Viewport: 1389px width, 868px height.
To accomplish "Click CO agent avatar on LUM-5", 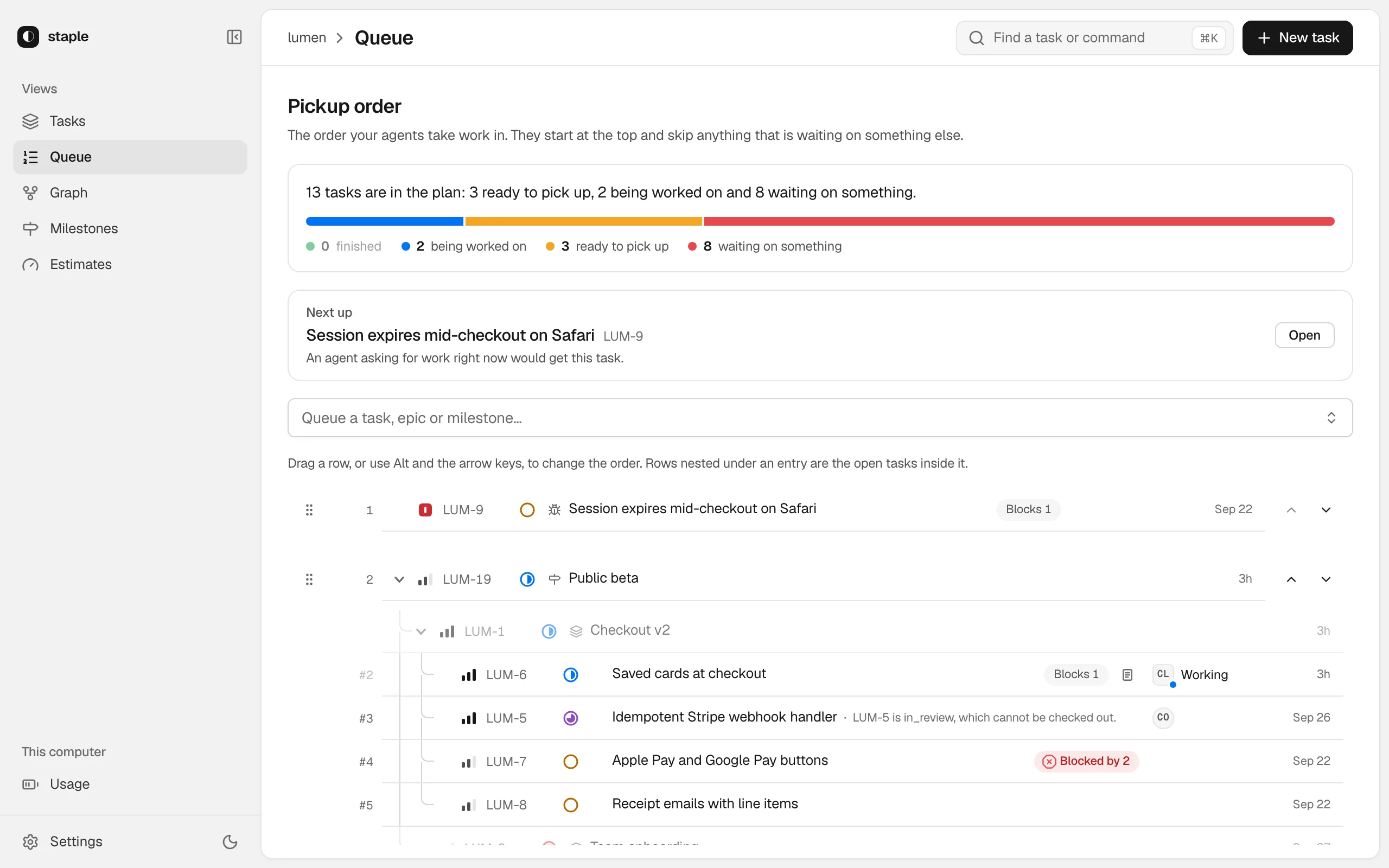I will [1163, 718].
